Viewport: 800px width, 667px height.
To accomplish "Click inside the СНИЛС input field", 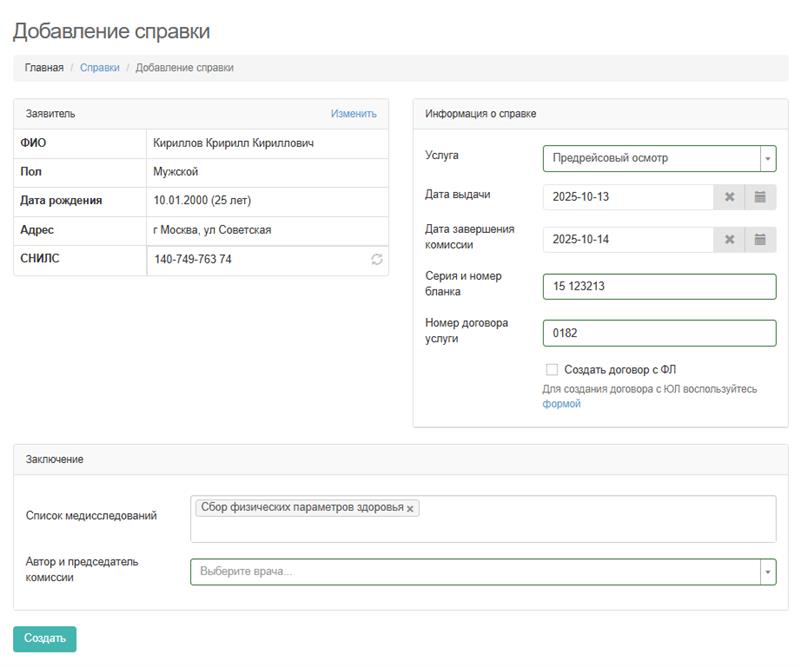I will click(x=255, y=260).
